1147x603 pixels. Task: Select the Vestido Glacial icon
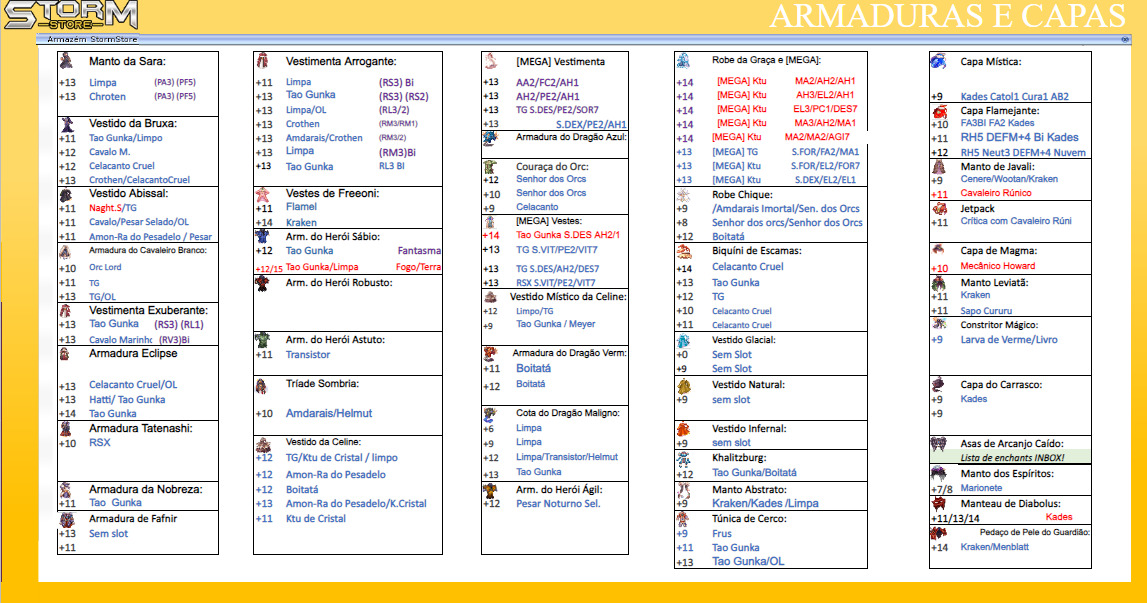682,341
